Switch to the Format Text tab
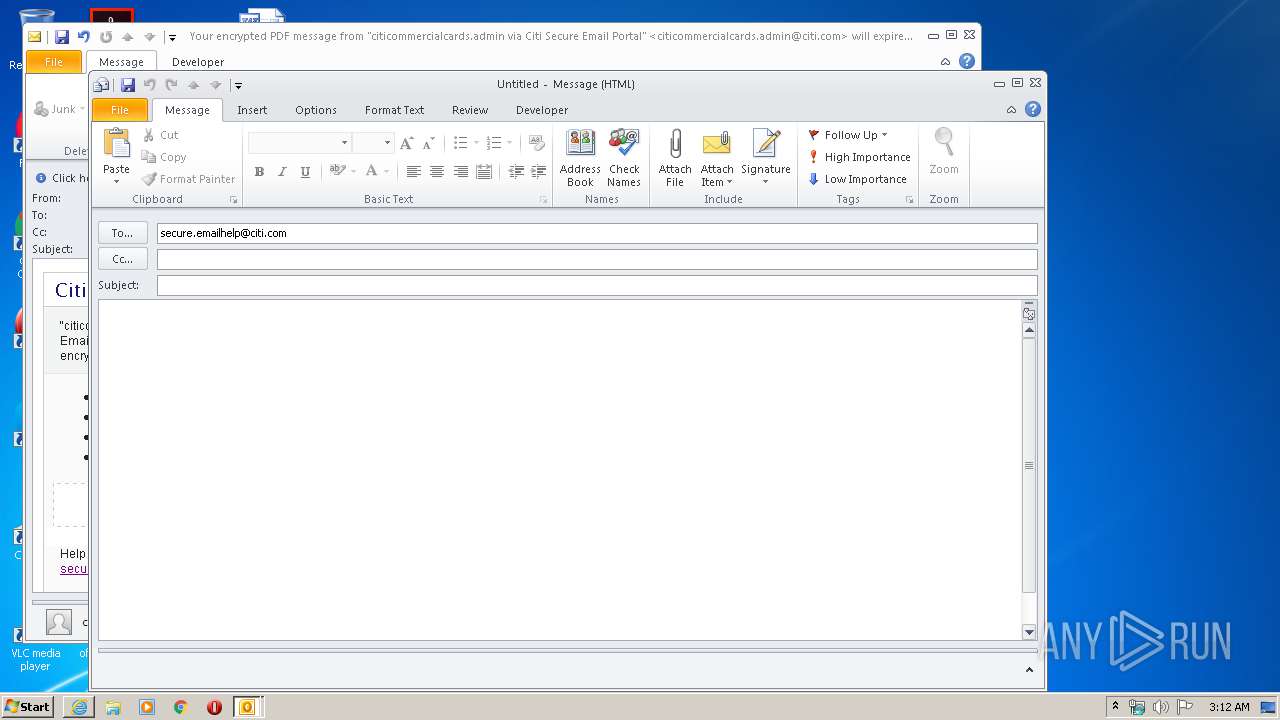This screenshot has width=1280, height=720. (394, 110)
